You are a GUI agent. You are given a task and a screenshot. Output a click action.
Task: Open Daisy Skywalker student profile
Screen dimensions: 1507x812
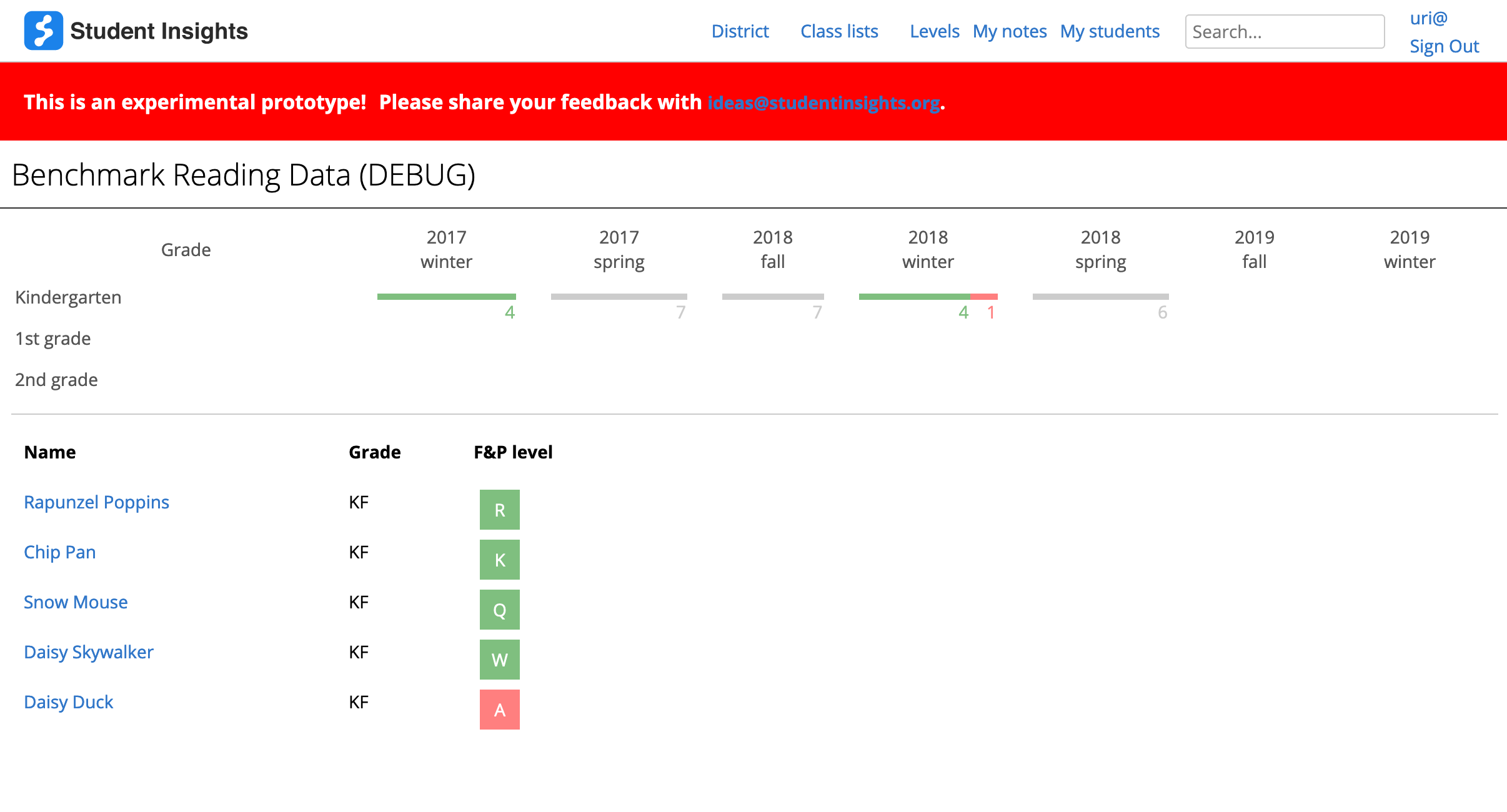(x=89, y=652)
